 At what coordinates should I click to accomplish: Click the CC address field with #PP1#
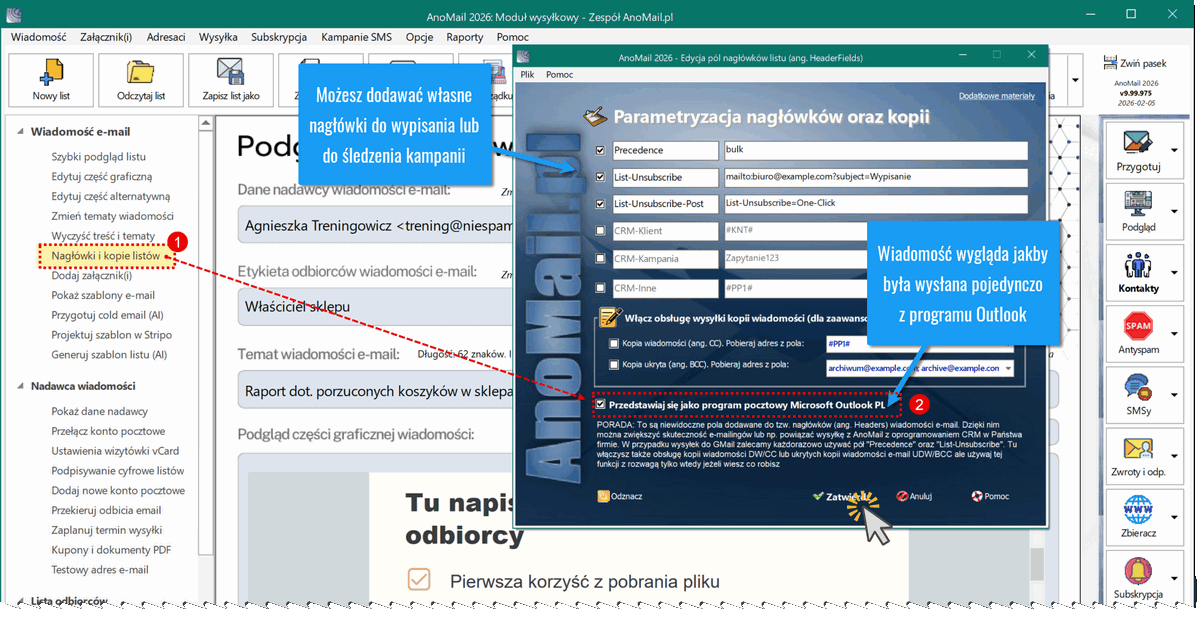919,343
